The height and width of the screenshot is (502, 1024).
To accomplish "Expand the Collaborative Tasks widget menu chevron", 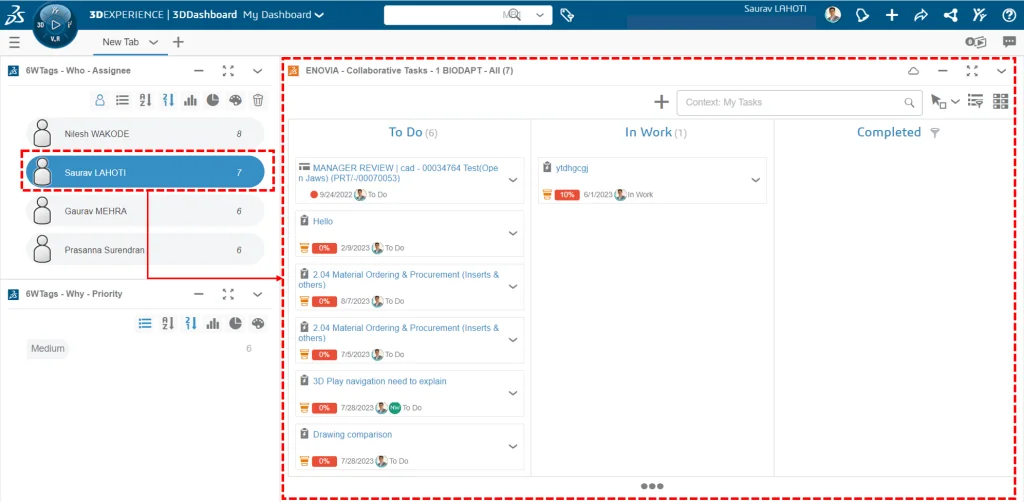I will pos(1001,71).
